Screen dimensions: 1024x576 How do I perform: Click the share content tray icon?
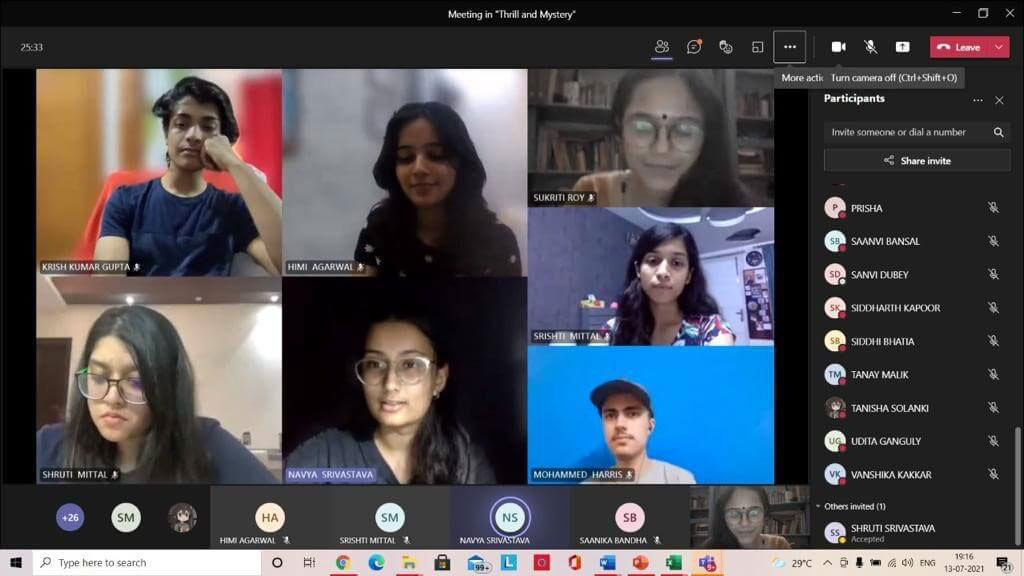pyautogui.click(x=902, y=47)
